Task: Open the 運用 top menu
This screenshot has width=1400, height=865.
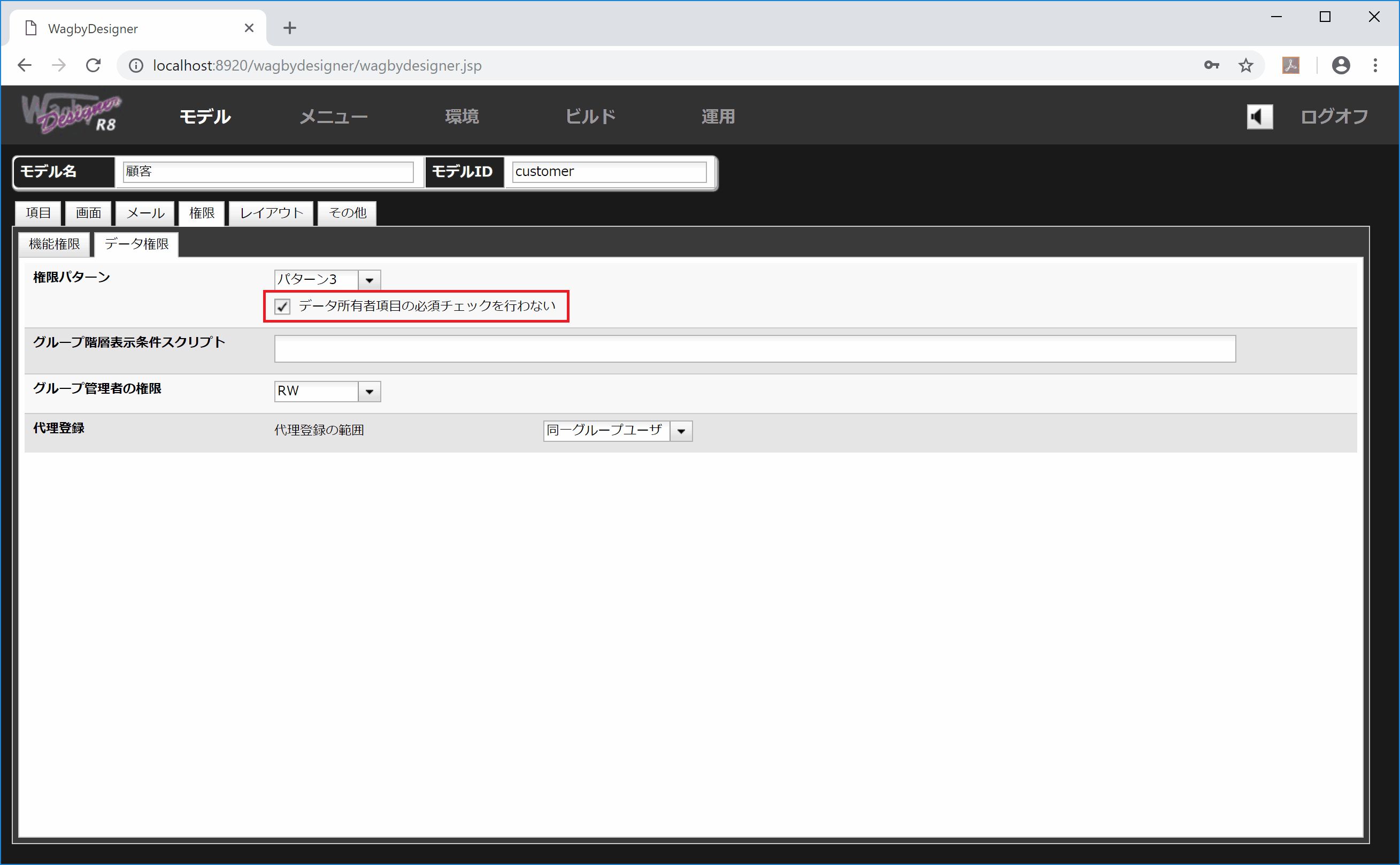Action: 718,117
